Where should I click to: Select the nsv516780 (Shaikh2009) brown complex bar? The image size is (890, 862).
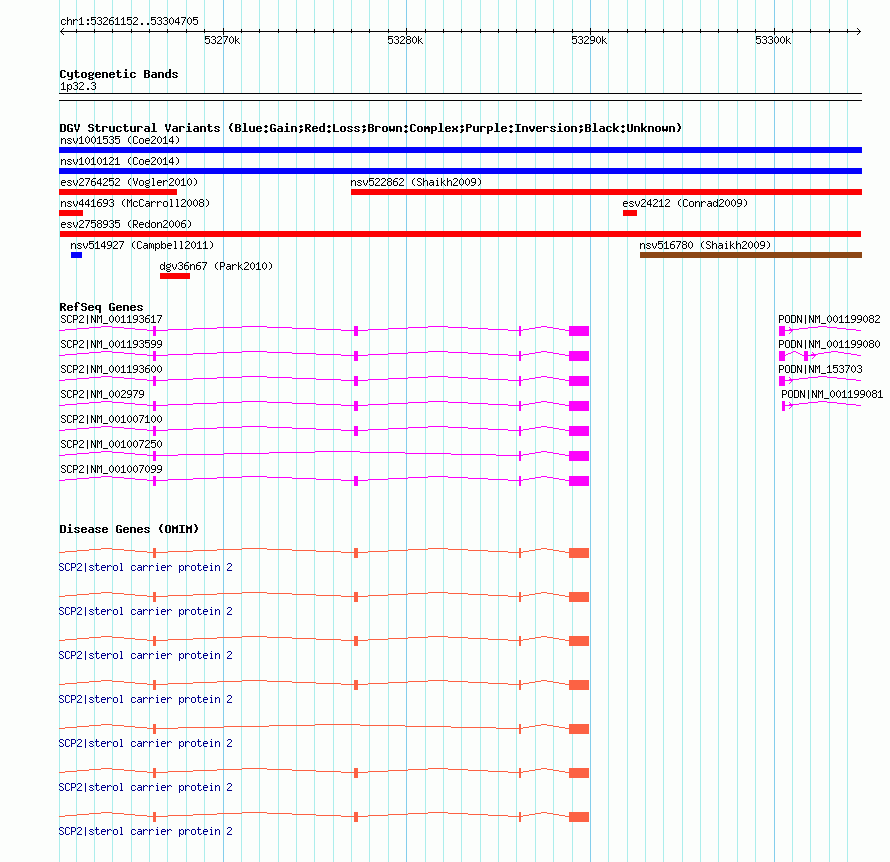pos(751,255)
